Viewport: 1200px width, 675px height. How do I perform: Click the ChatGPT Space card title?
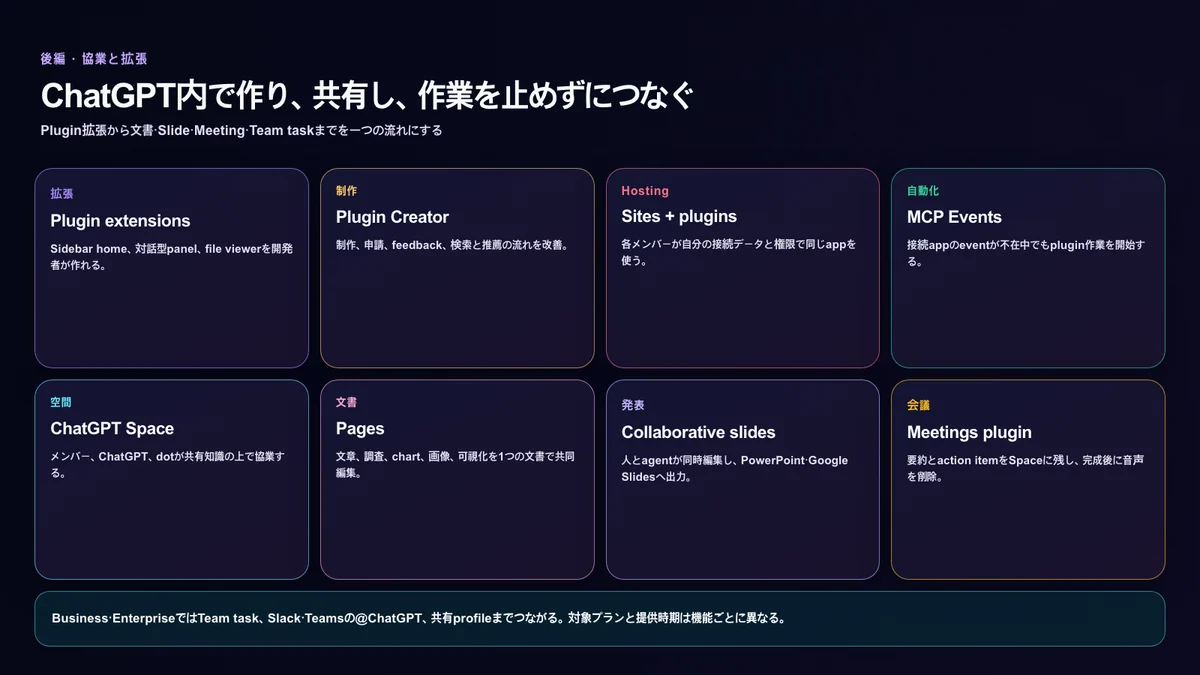pyautogui.click(x=112, y=429)
